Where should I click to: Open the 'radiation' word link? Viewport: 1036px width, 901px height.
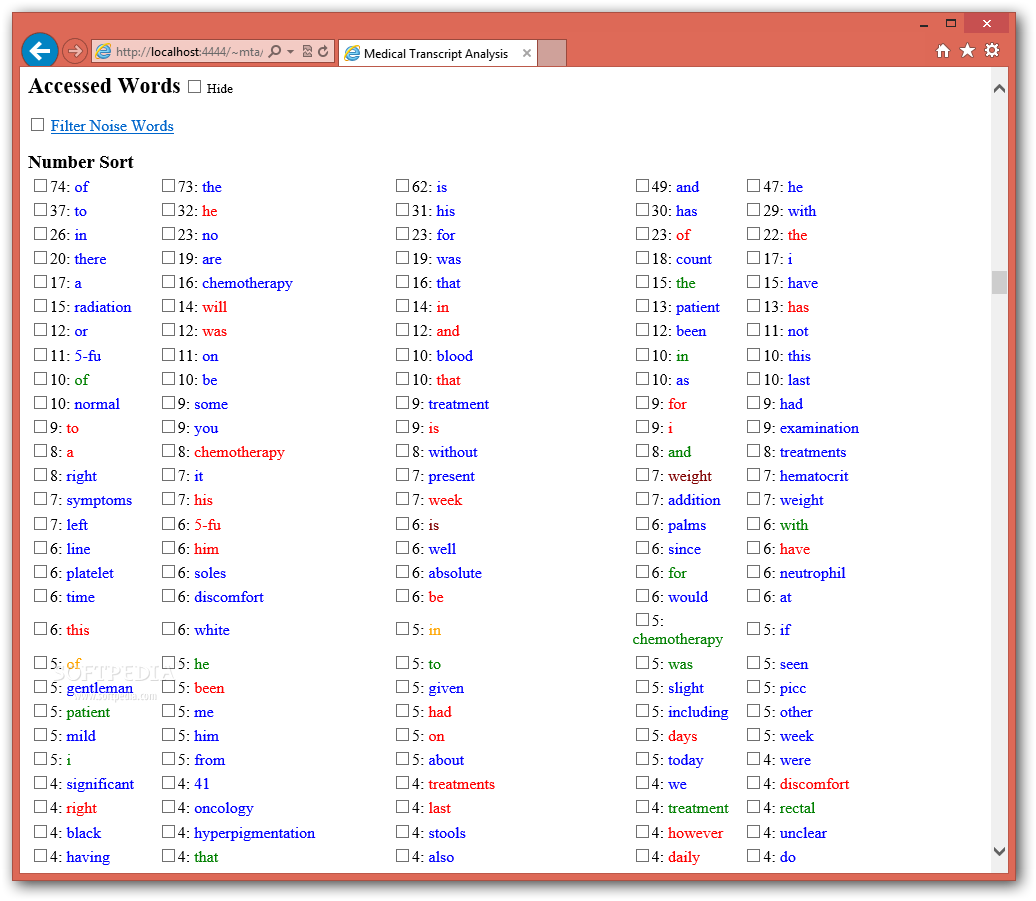[x=102, y=307]
